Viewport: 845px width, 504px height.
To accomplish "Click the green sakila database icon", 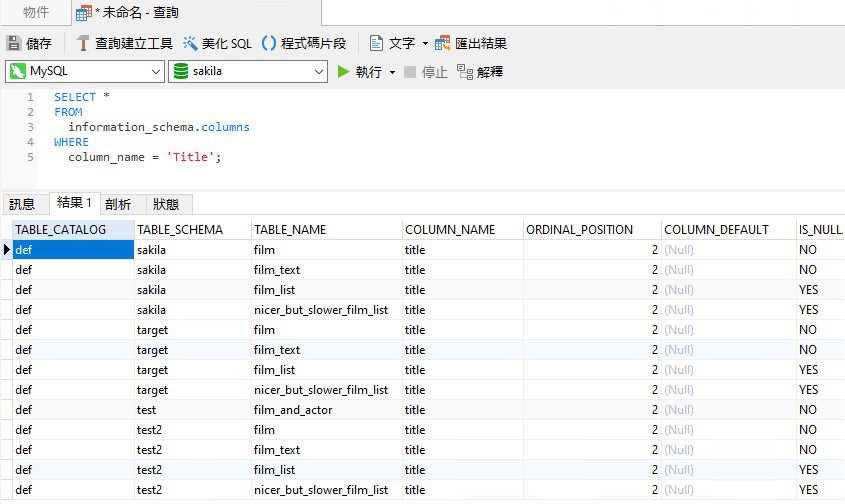I will click(181, 71).
